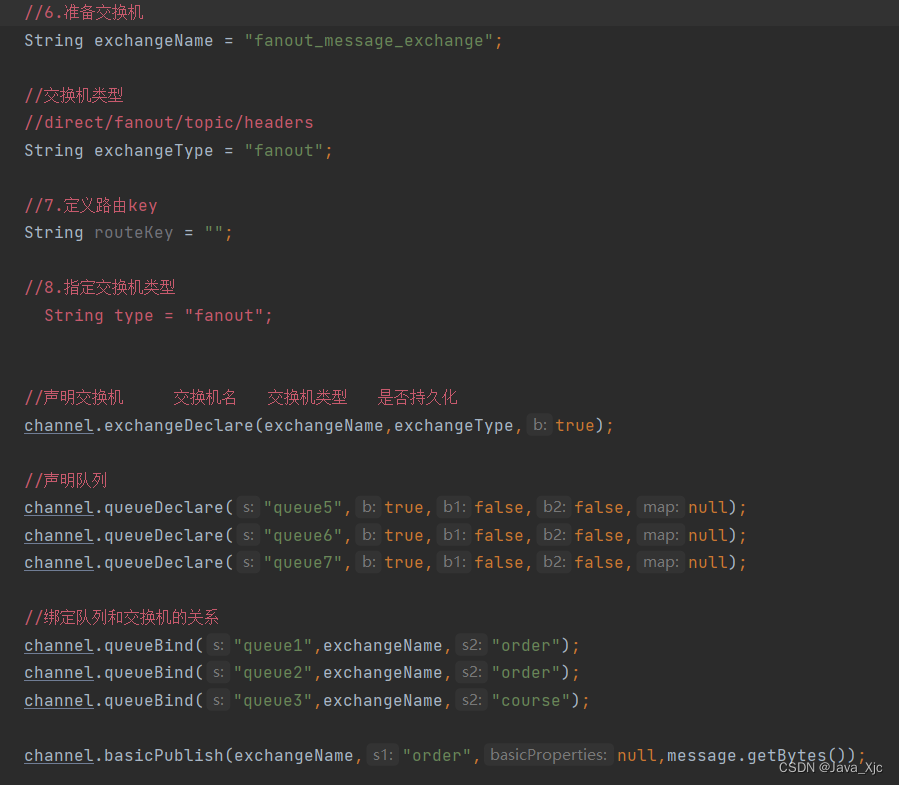This screenshot has height=785, width=899.
Task: Click the exchangeDeclare method name
Action: click(178, 425)
